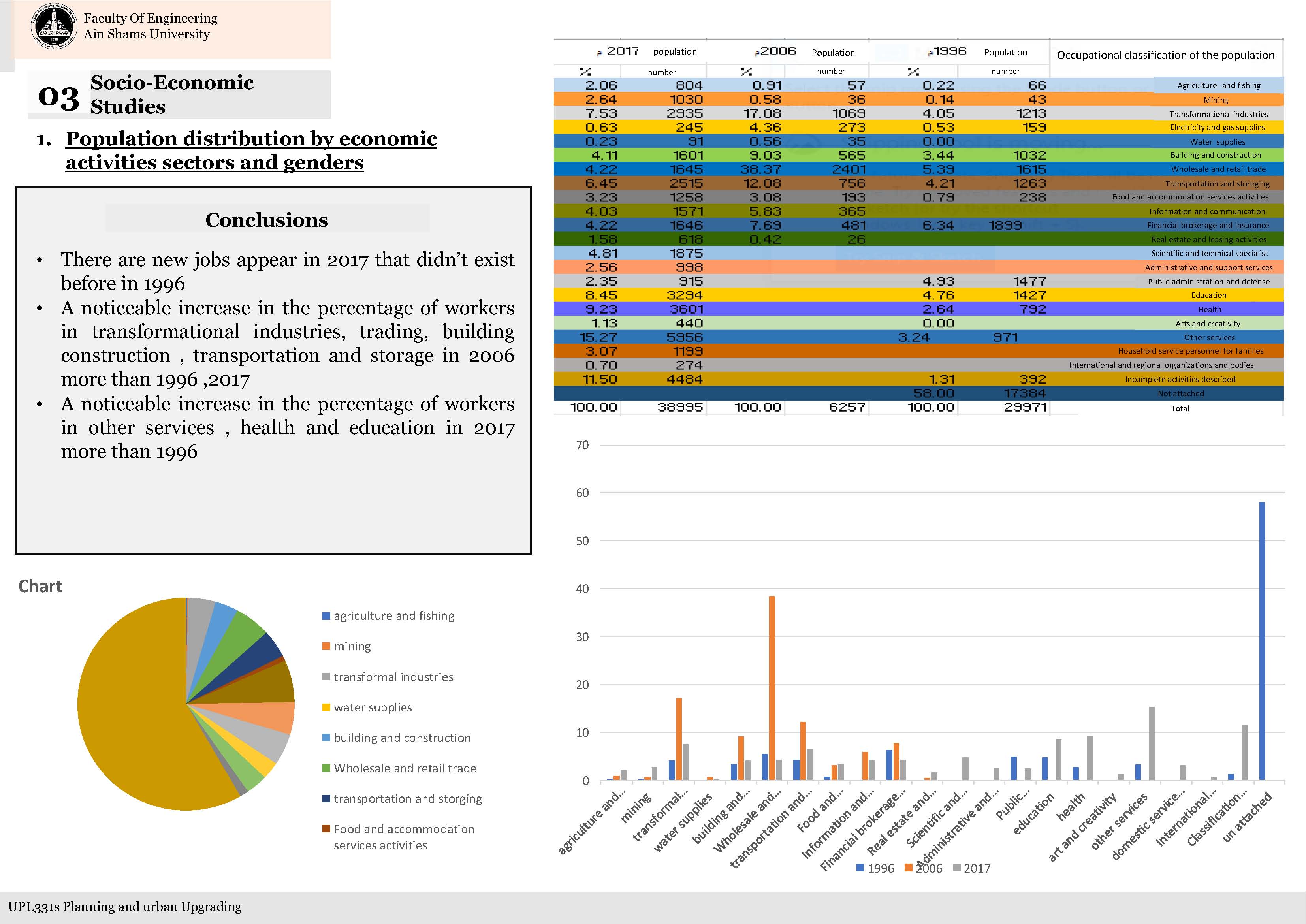The width and height of the screenshot is (1306, 924).
Task: Click the gray 2017 series legend marker
Action: [956, 868]
